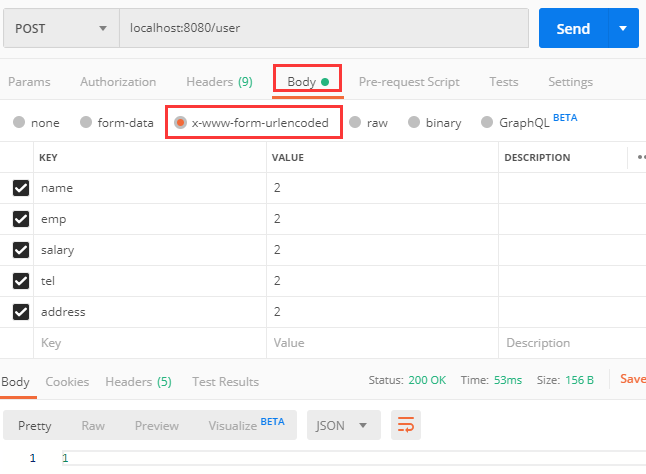Click response body line containing 1
Image resolution: width=646 pixels, height=474 pixels.
[354, 458]
